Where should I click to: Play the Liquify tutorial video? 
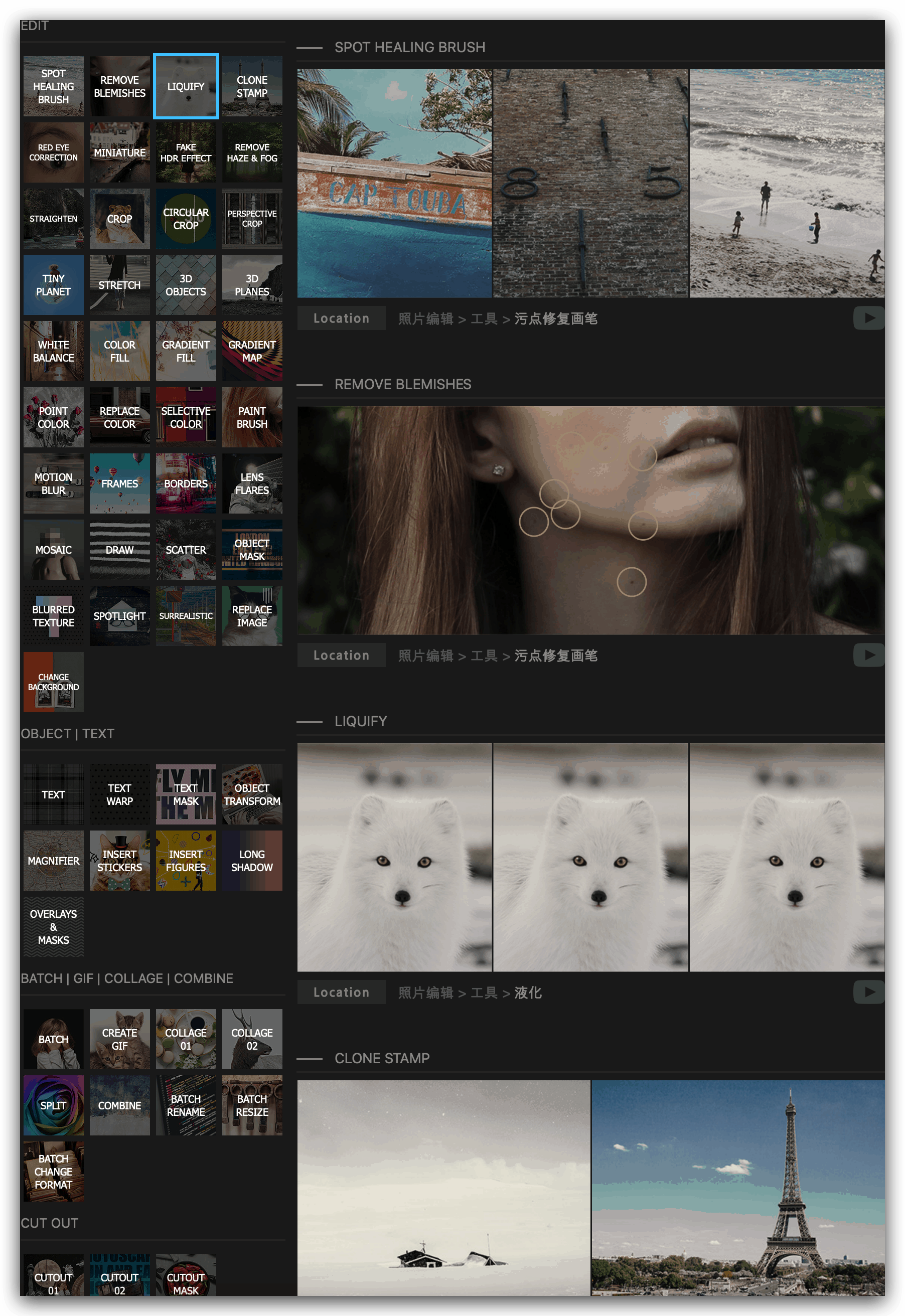tap(868, 992)
